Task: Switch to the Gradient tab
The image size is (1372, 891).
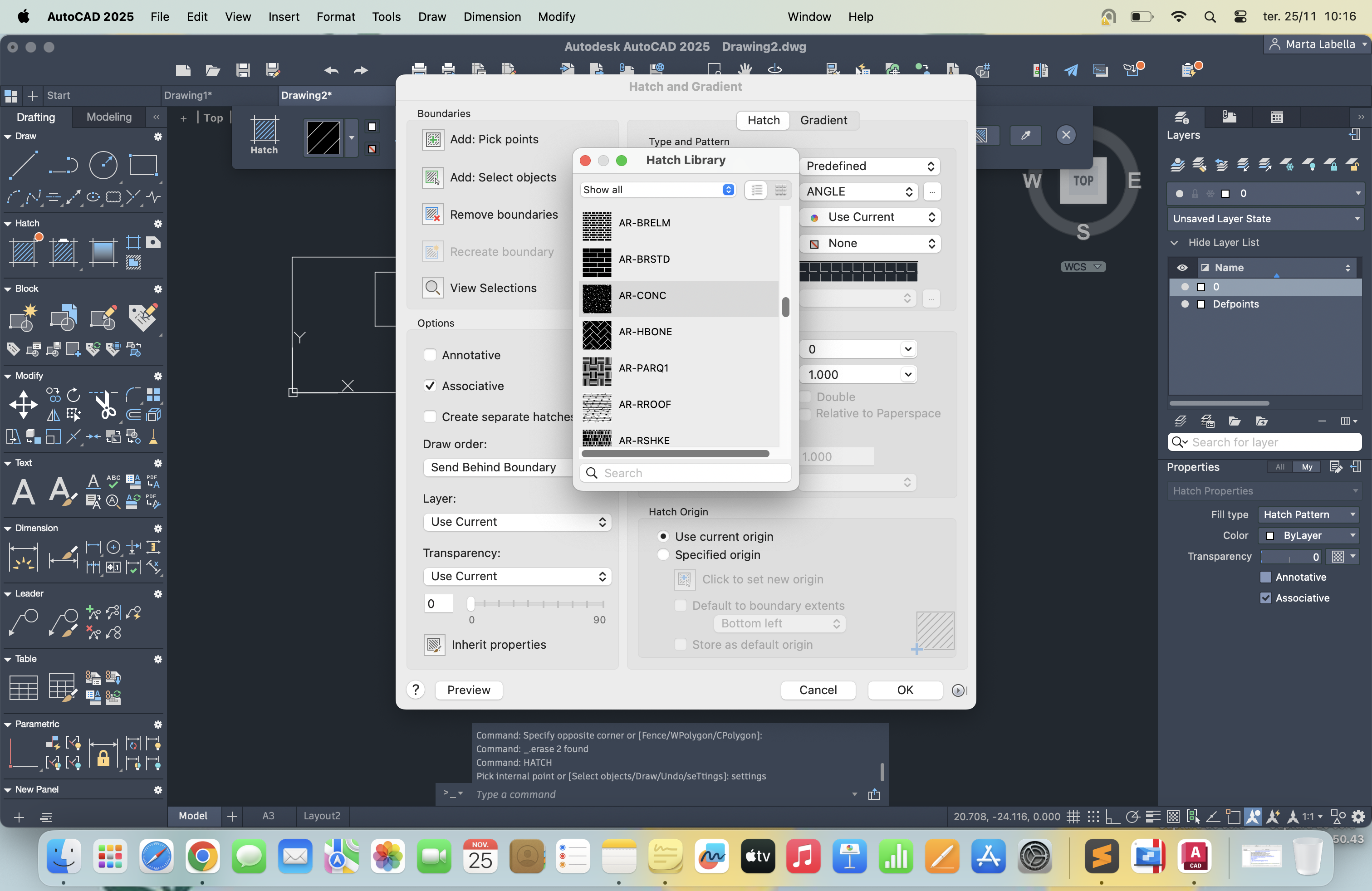Action: 823,120
